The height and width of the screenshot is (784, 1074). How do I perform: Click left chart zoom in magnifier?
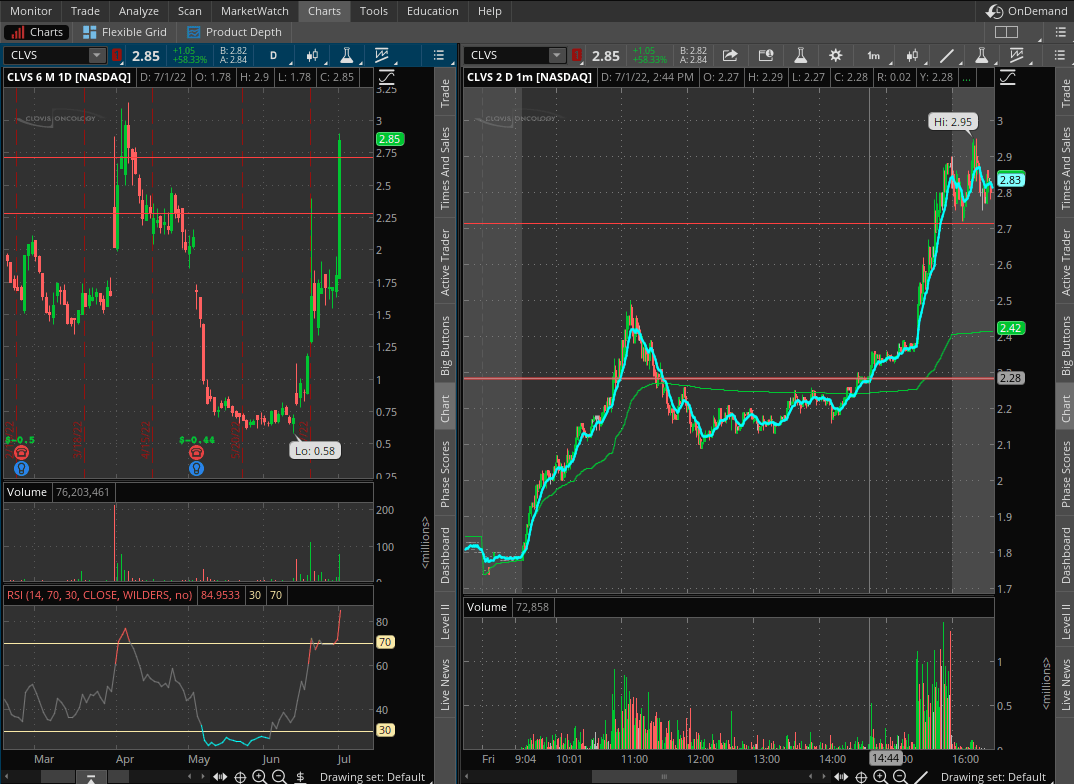pos(260,776)
